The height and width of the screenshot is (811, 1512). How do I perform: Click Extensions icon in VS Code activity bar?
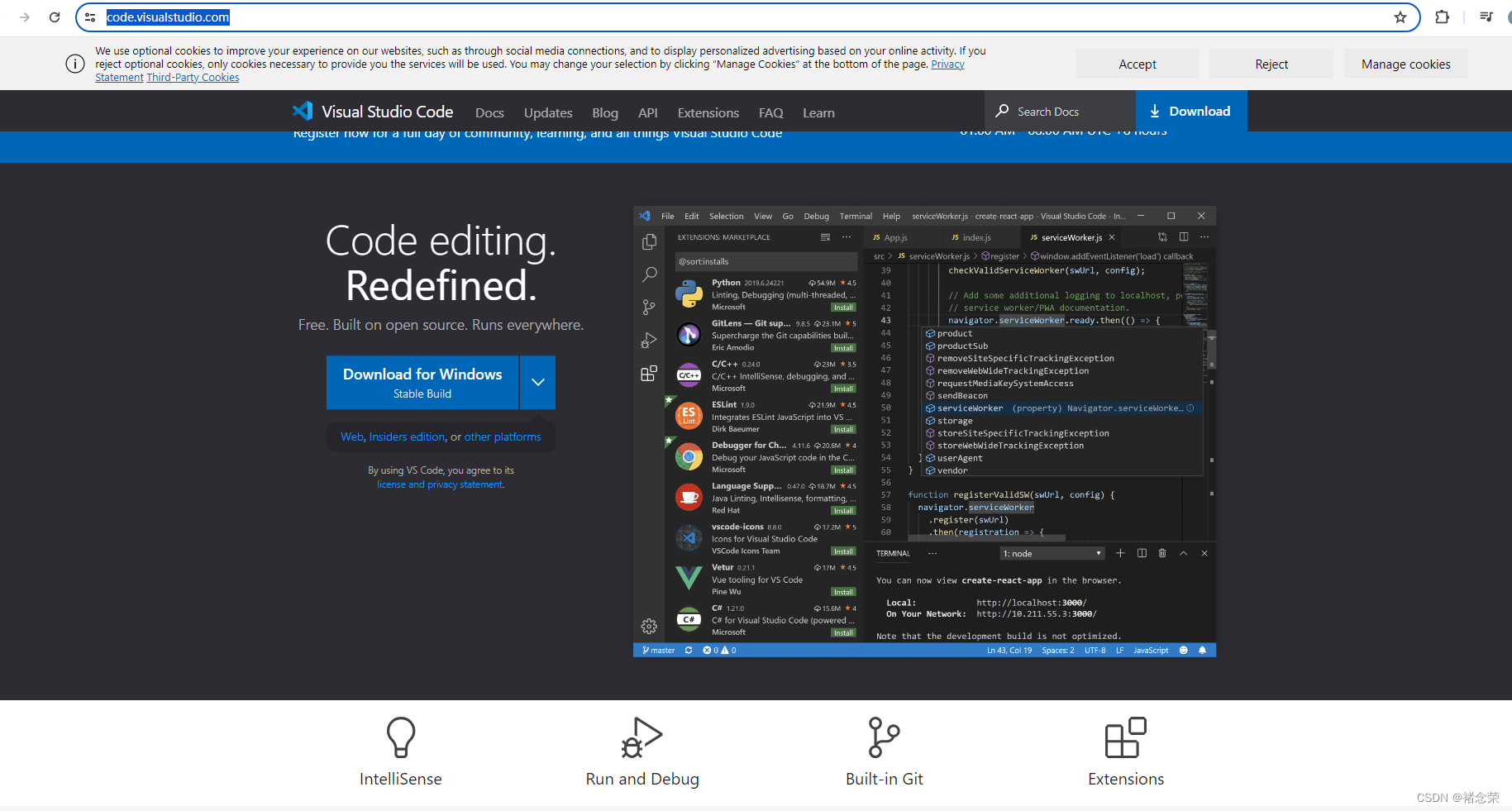[650, 374]
